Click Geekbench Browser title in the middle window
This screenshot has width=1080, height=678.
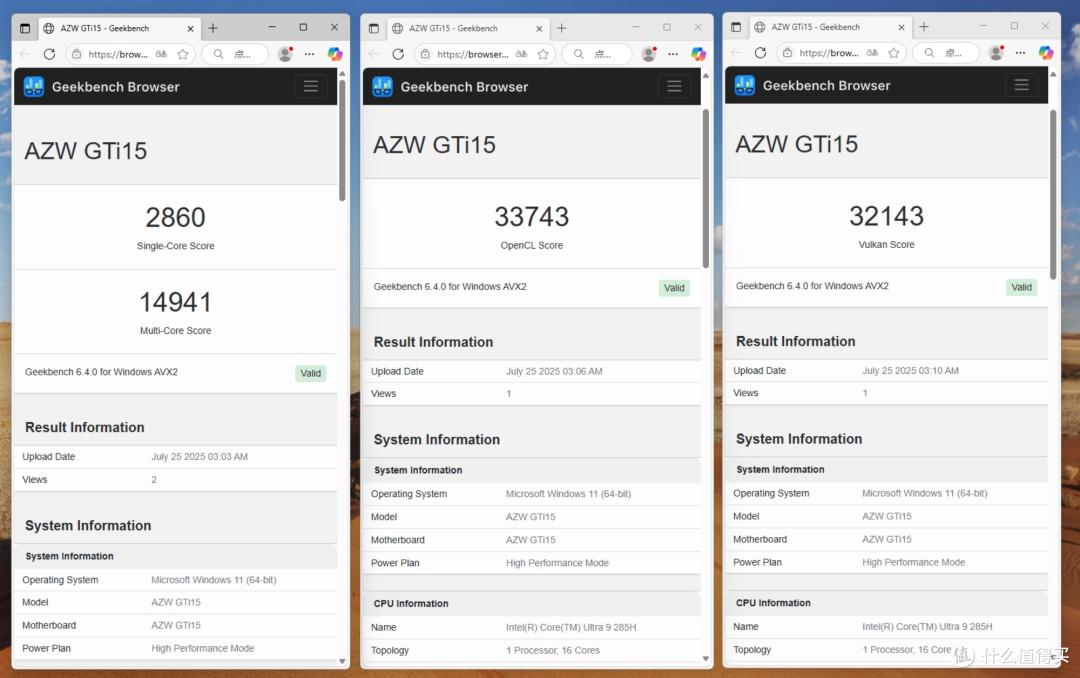coord(464,88)
